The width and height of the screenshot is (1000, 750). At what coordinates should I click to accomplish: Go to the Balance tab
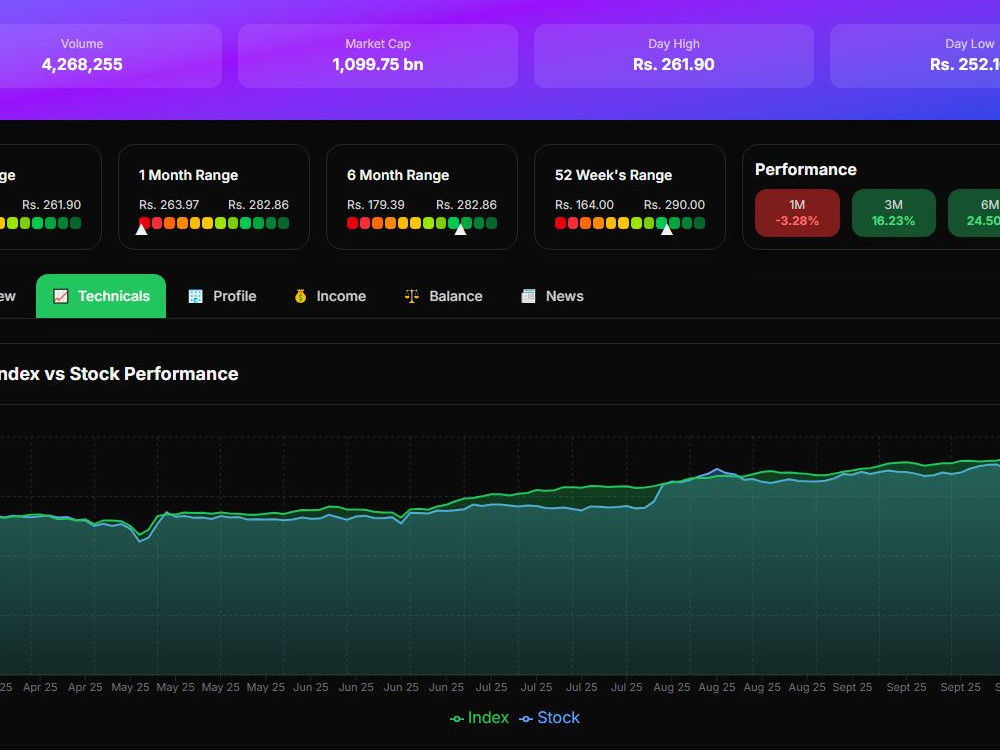click(x=443, y=296)
